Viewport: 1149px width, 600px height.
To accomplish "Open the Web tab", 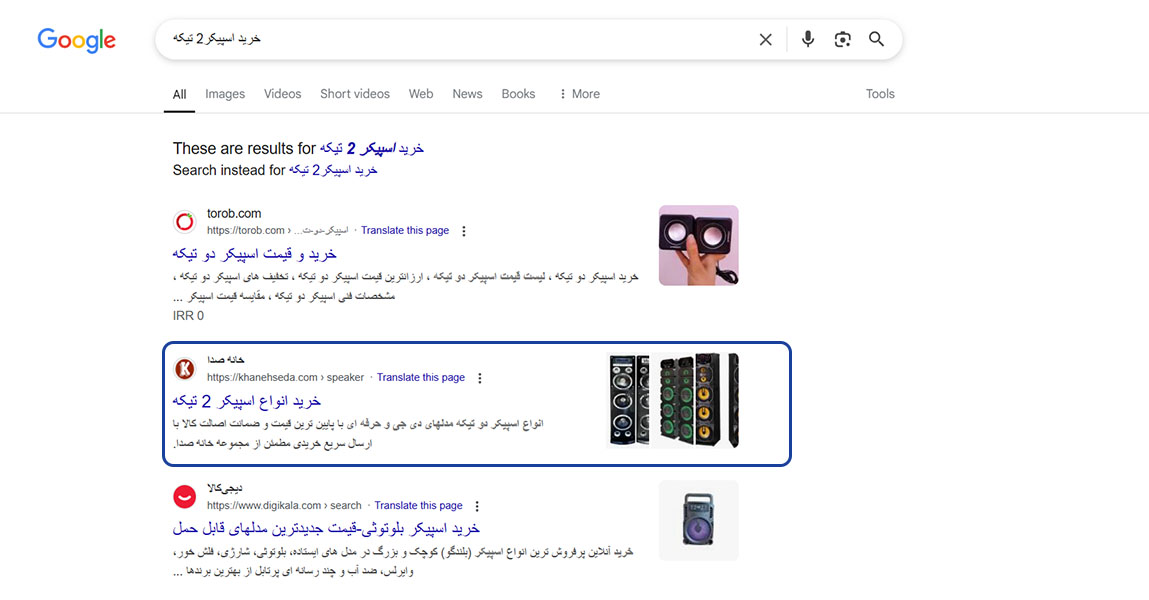I will 421,94.
